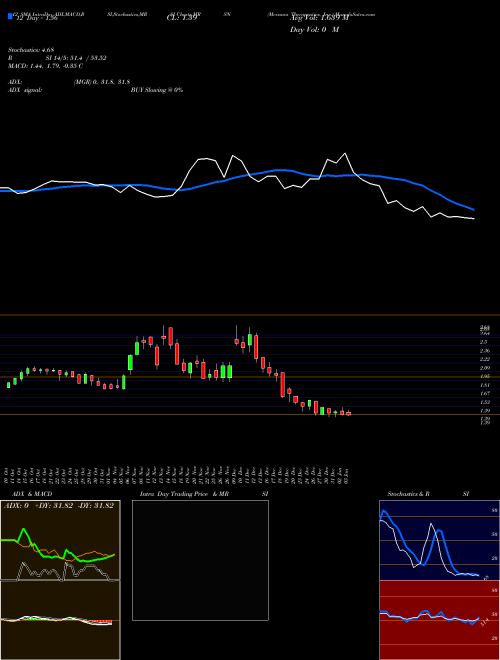Click the 2.5 price axis label

(x=483, y=342)
